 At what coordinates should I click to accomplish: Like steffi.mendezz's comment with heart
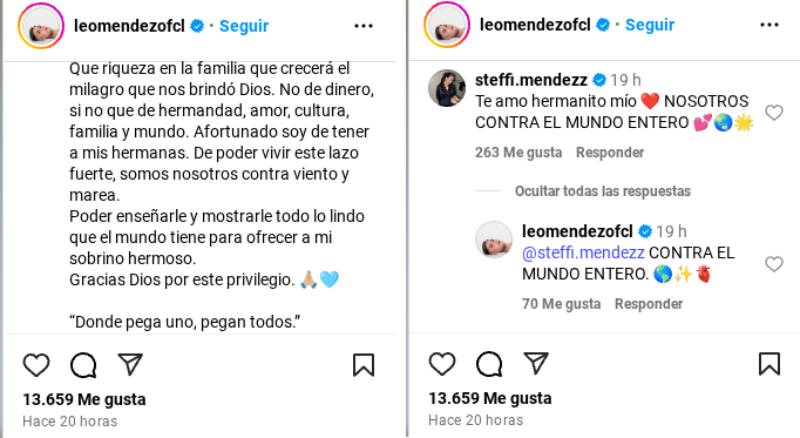point(773,113)
